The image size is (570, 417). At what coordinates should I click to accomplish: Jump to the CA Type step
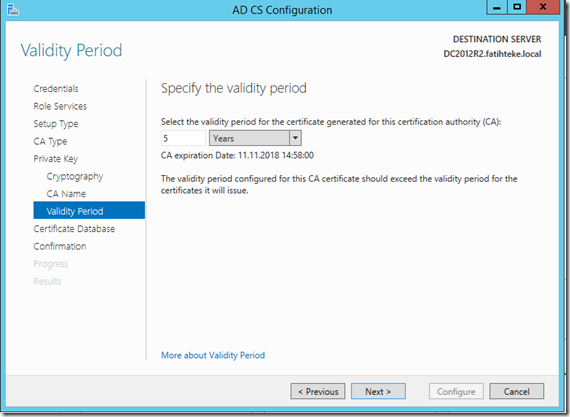tap(50, 141)
